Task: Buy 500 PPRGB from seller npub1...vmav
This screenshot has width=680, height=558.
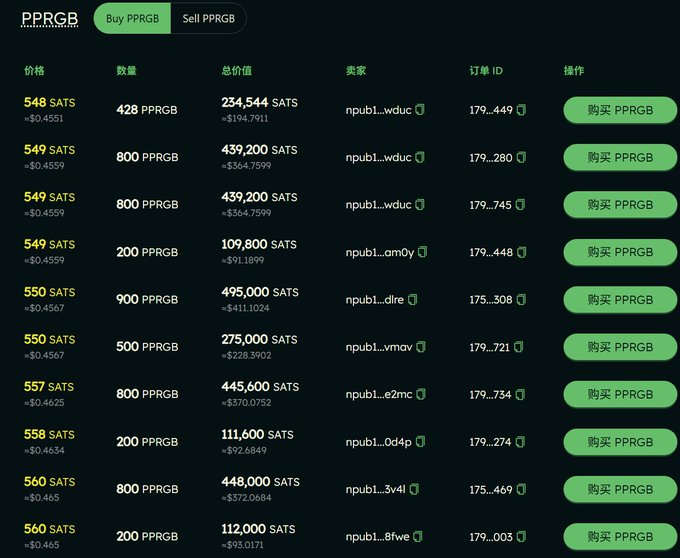Action: 620,347
